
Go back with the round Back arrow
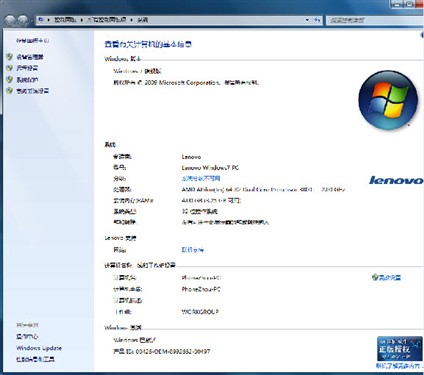(x=10, y=20)
